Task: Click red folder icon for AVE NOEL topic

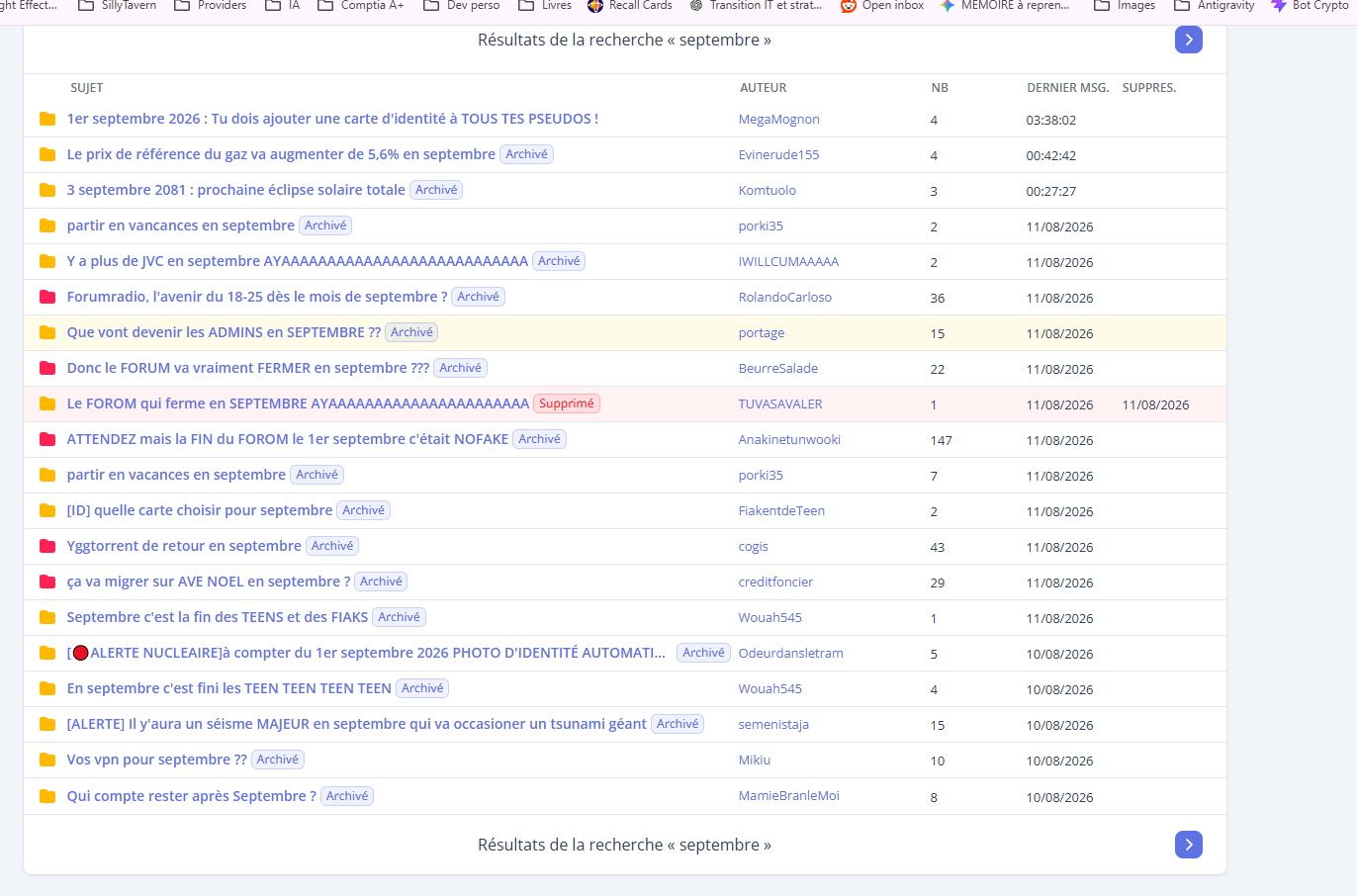Action: [x=47, y=582]
